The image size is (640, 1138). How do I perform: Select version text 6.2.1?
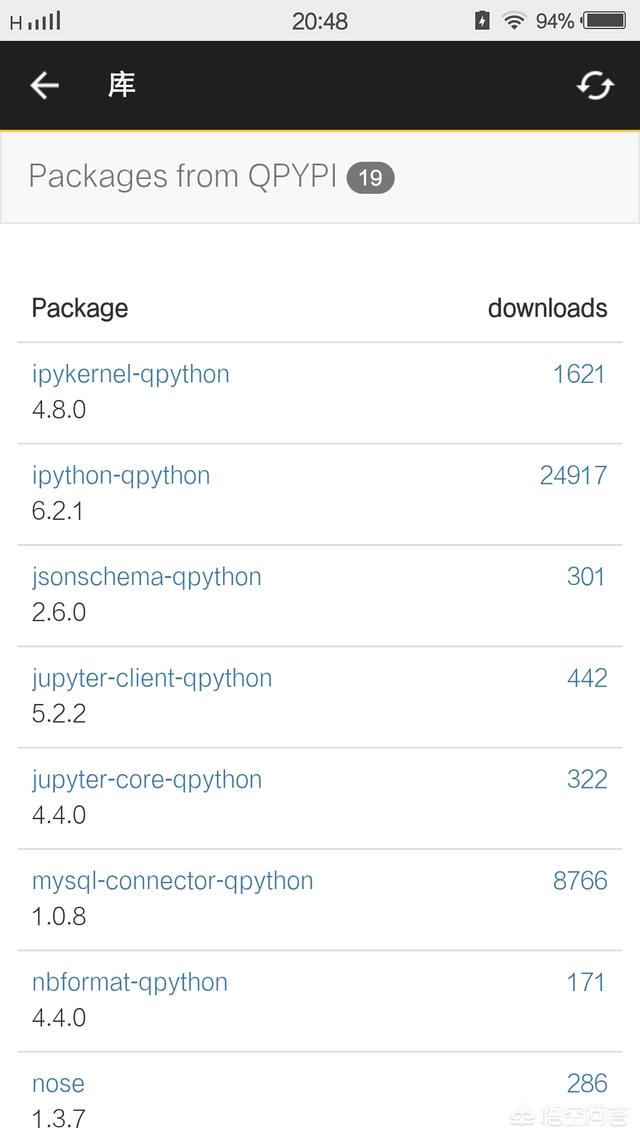coord(57,512)
